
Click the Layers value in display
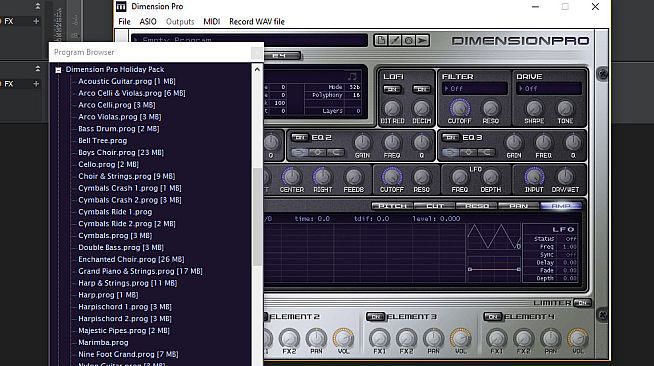(358, 111)
